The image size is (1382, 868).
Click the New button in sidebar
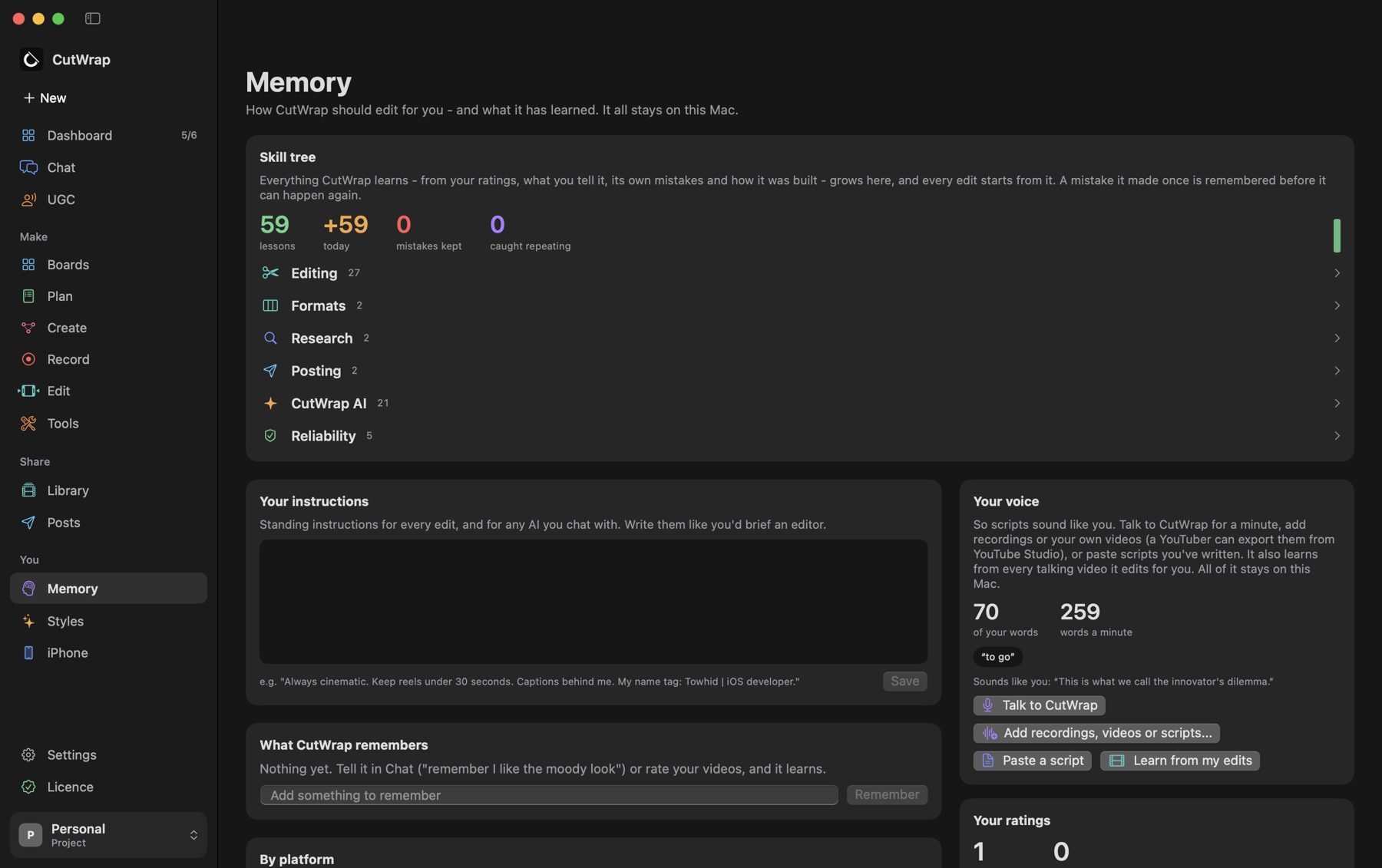pos(45,98)
